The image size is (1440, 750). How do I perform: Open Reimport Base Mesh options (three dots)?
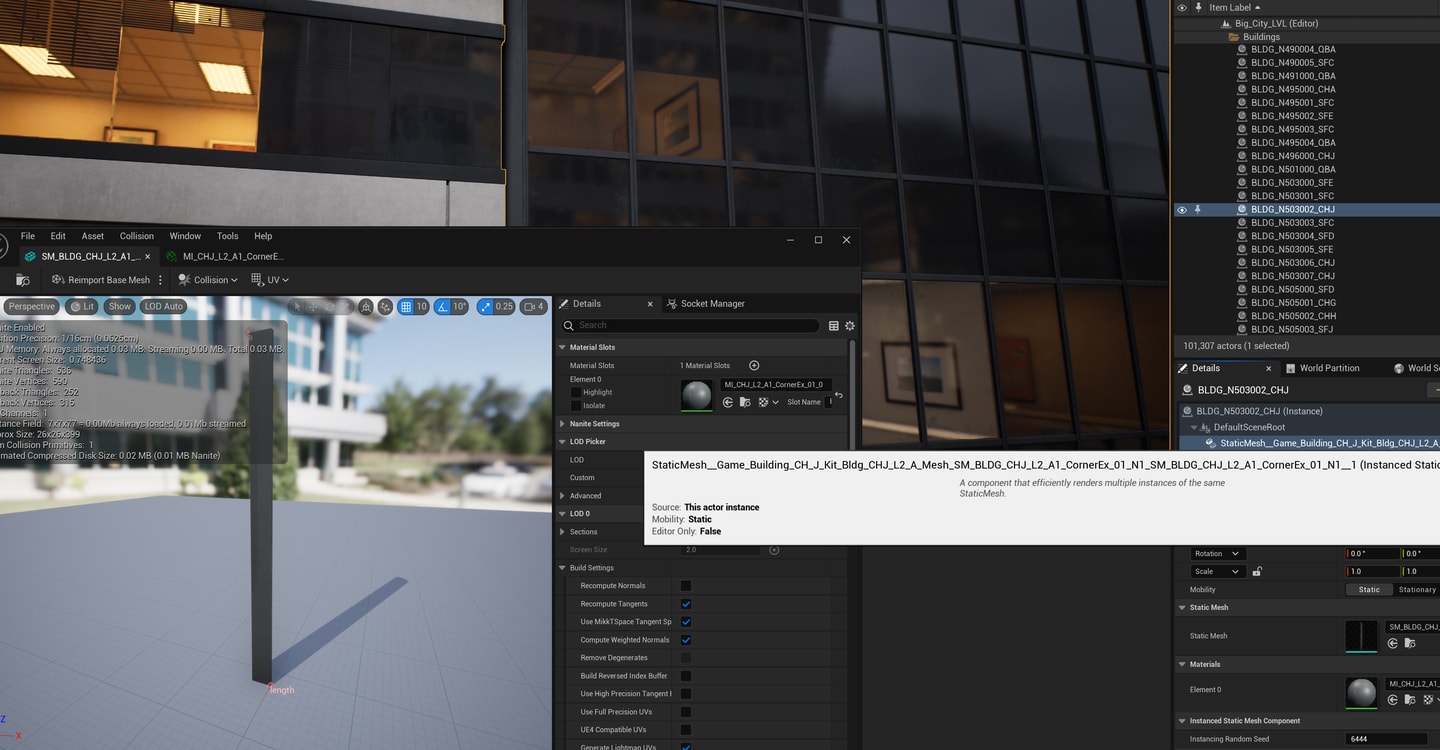(161, 280)
